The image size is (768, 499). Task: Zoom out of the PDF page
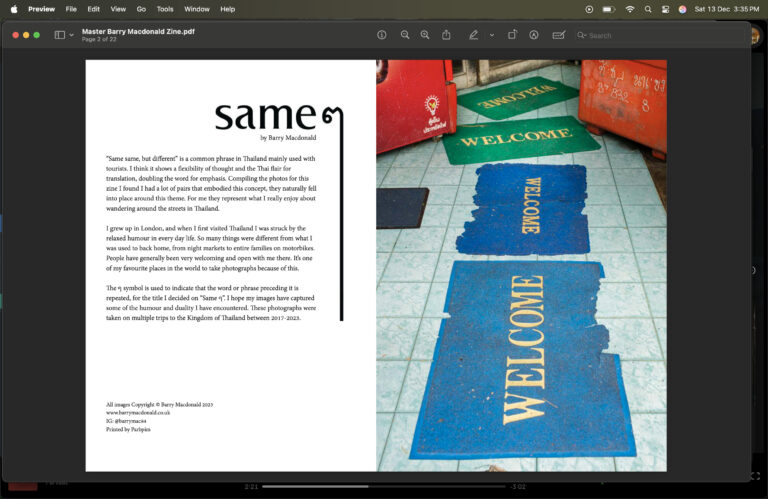point(405,35)
